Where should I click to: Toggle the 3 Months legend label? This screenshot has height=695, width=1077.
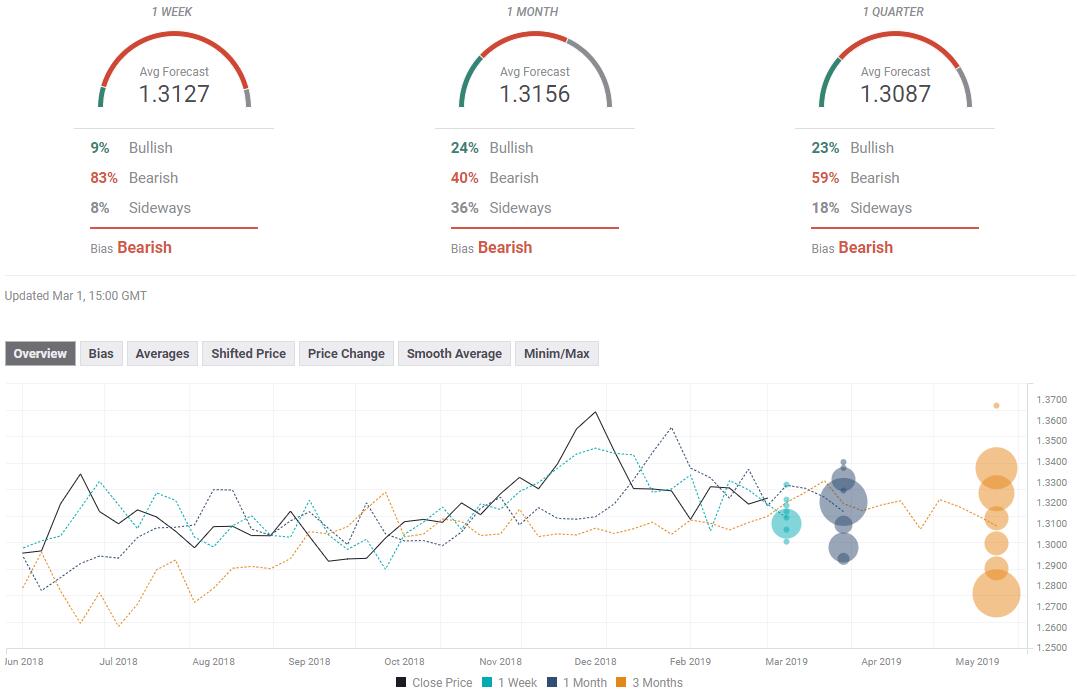[657, 683]
